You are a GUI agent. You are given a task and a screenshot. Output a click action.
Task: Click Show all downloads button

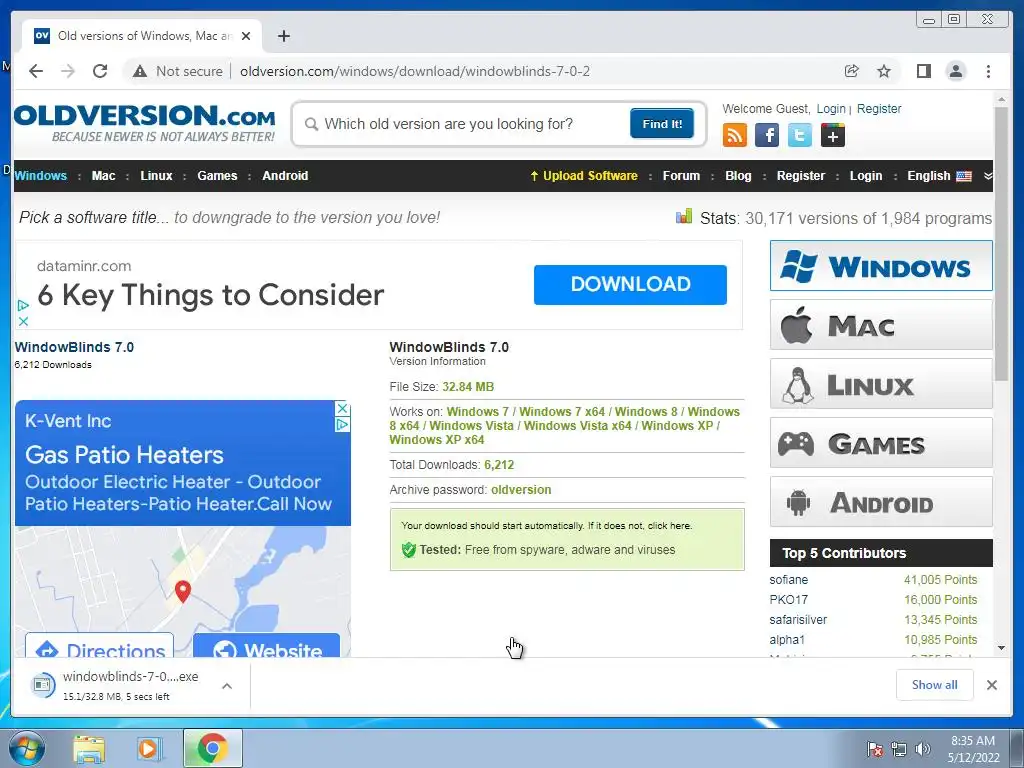coord(935,684)
